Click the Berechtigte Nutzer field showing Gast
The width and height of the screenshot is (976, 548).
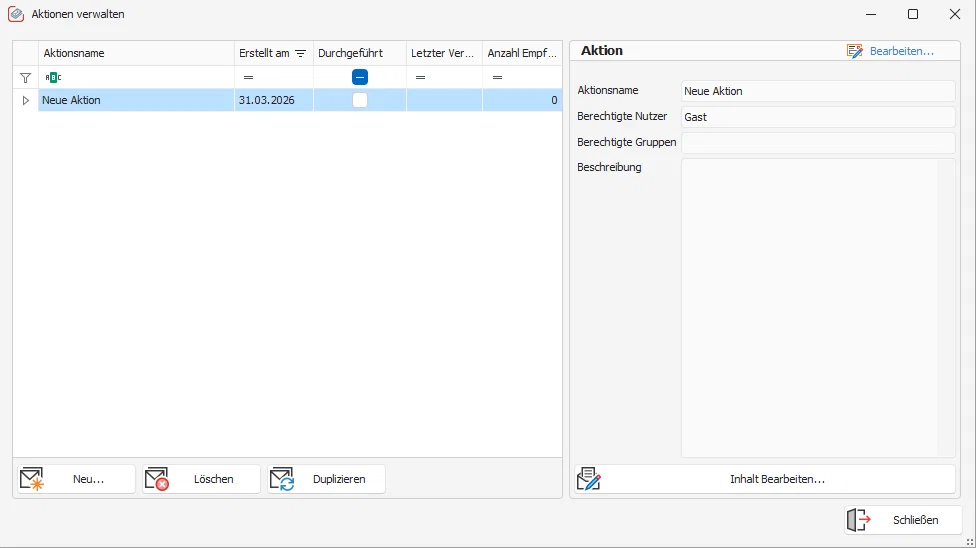(x=818, y=117)
